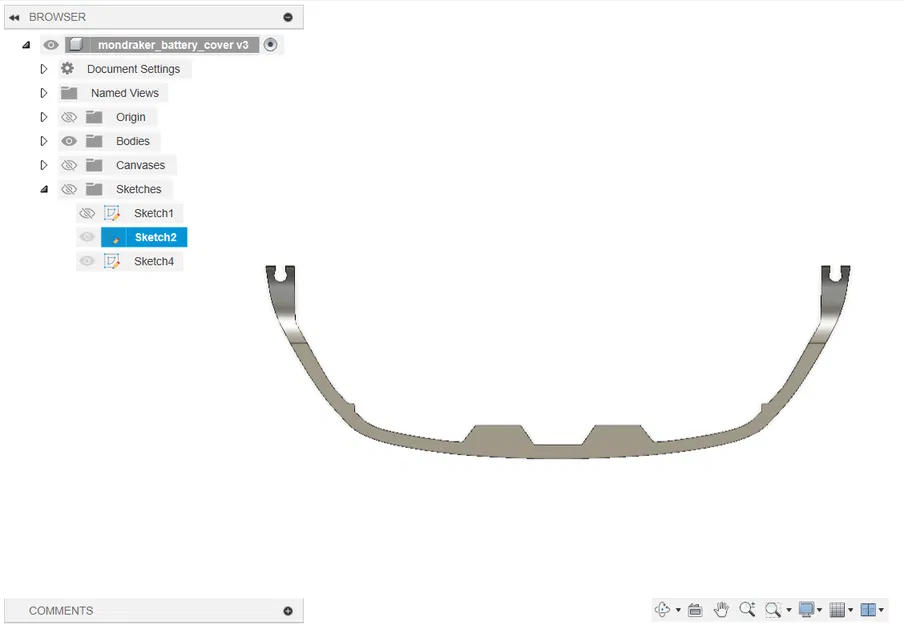Click the Fit zoom icon in navigation bar
Screen dimensions: 904x625
(772, 609)
